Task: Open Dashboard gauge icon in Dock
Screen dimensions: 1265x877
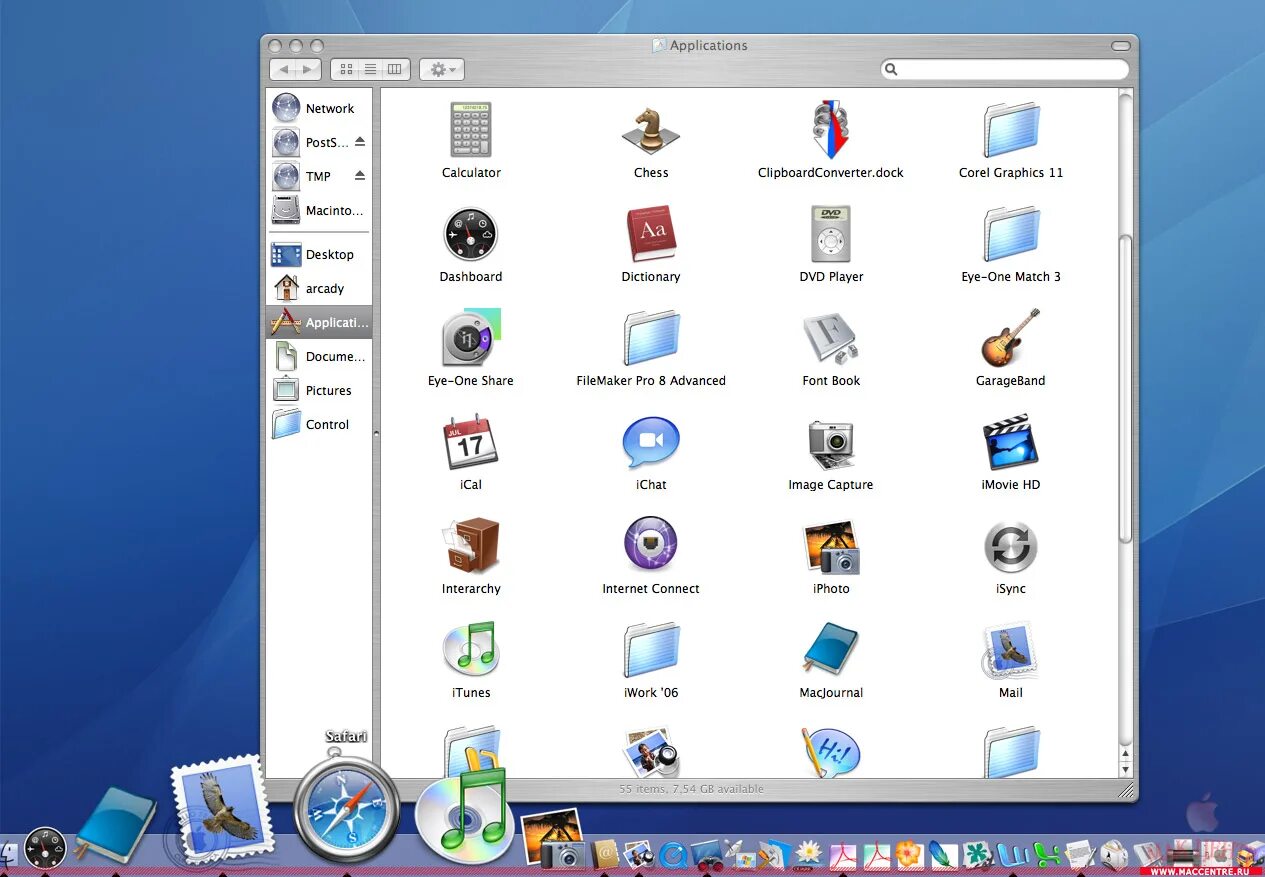Action: point(45,847)
